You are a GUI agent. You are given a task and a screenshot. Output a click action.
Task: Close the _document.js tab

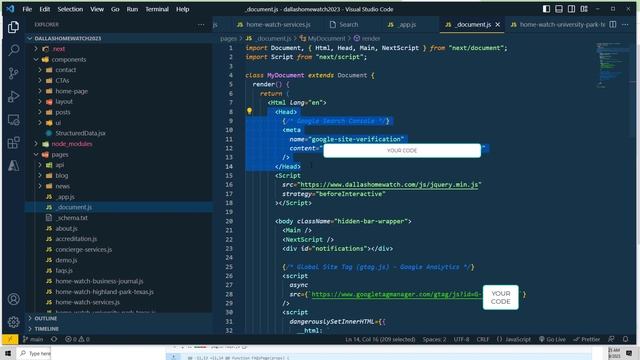click(x=498, y=24)
